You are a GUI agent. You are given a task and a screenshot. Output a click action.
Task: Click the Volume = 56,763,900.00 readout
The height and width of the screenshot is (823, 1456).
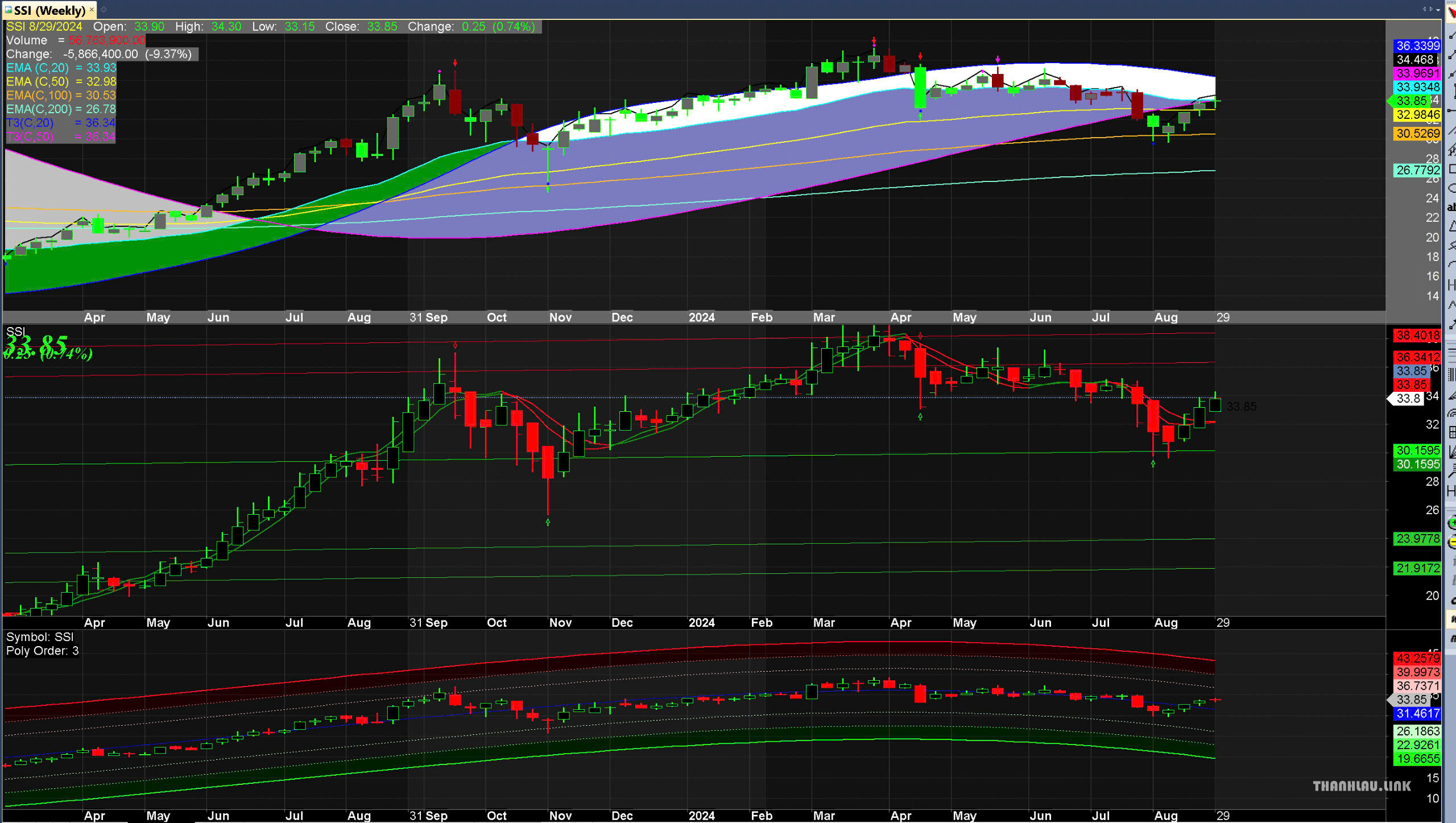pyautogui.click(x=76, y=40)
